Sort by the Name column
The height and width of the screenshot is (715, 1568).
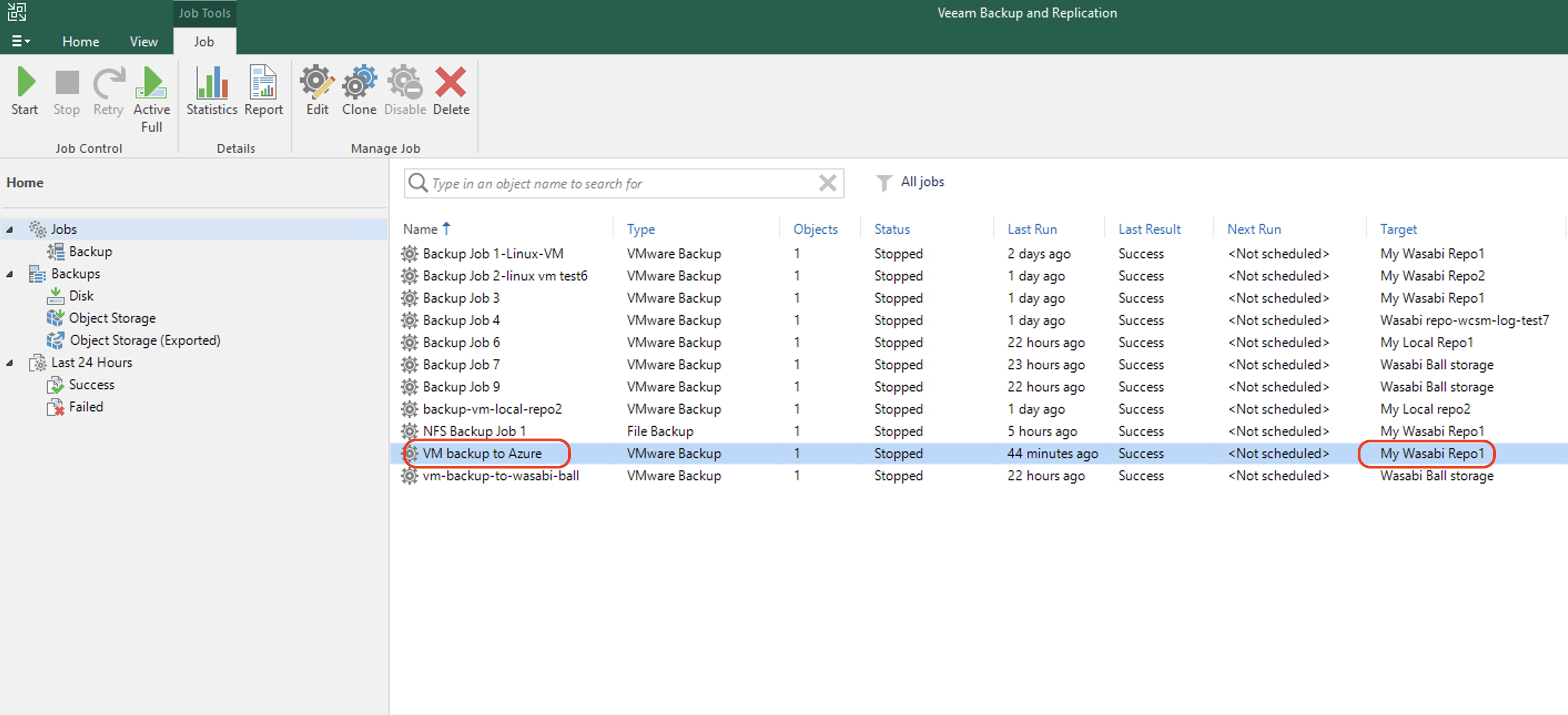[x=420, y=229]
